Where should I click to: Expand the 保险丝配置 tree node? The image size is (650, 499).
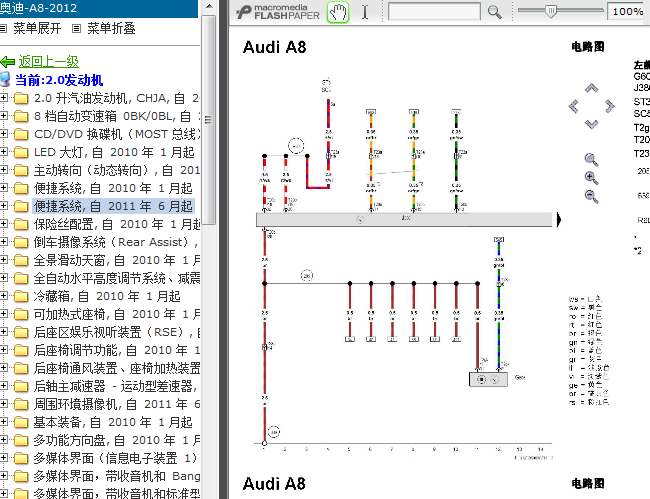pyautogui.click(x=3, y=224)
